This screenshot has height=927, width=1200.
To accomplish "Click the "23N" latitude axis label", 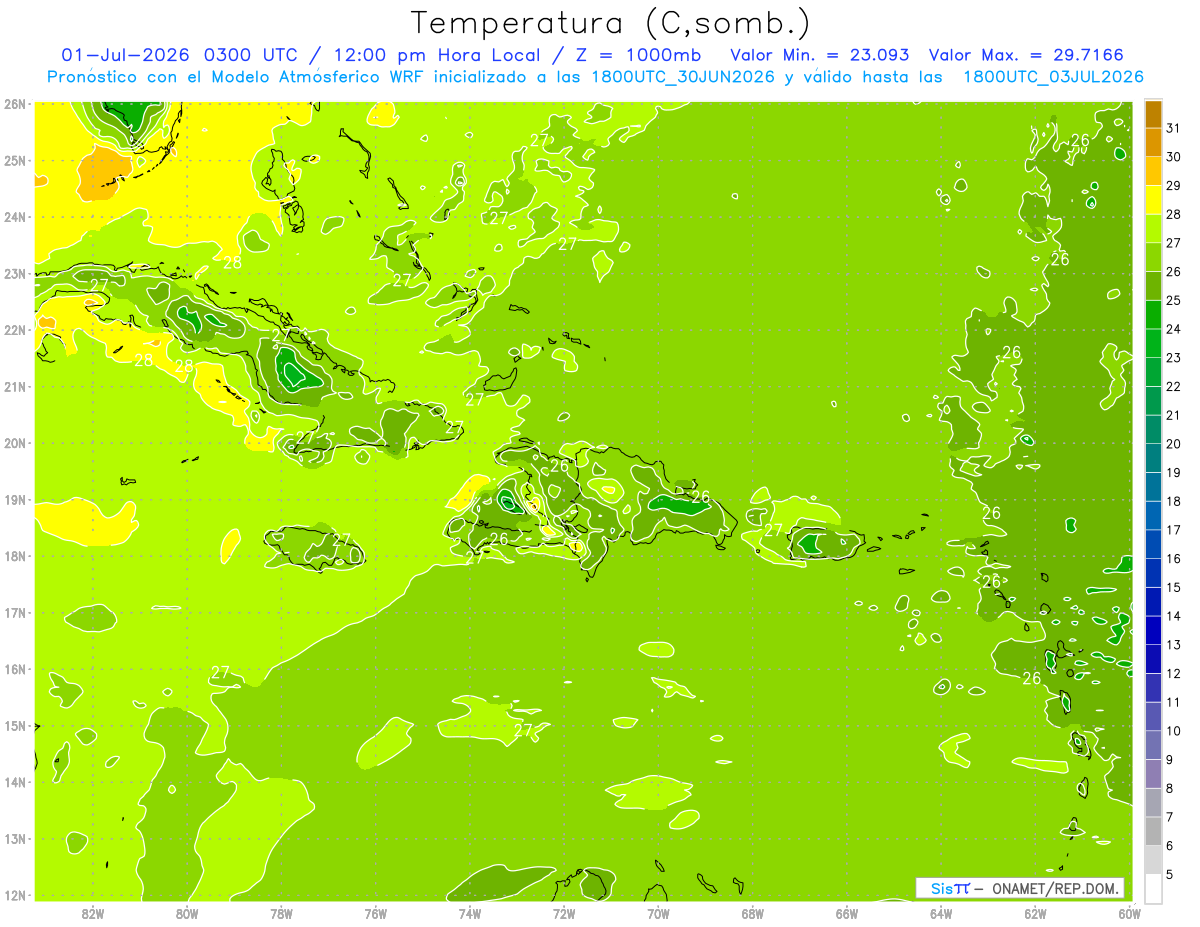I will pyautogui.click(x=14, y=273).
